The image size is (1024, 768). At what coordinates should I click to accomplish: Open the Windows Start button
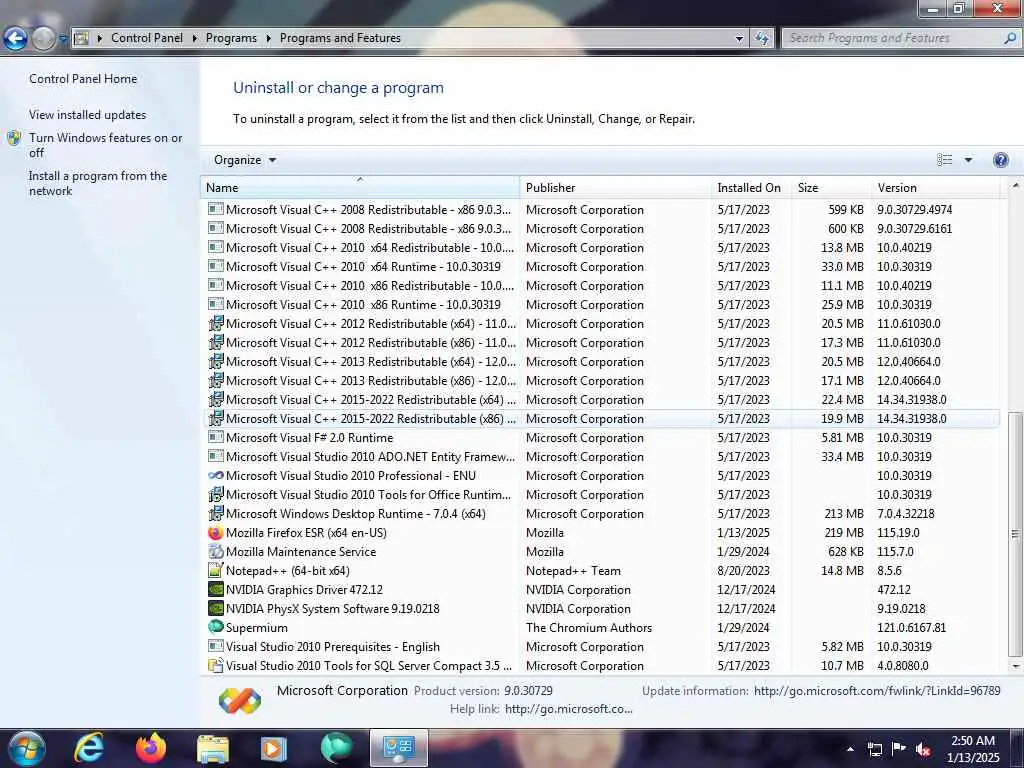(27, 748)
